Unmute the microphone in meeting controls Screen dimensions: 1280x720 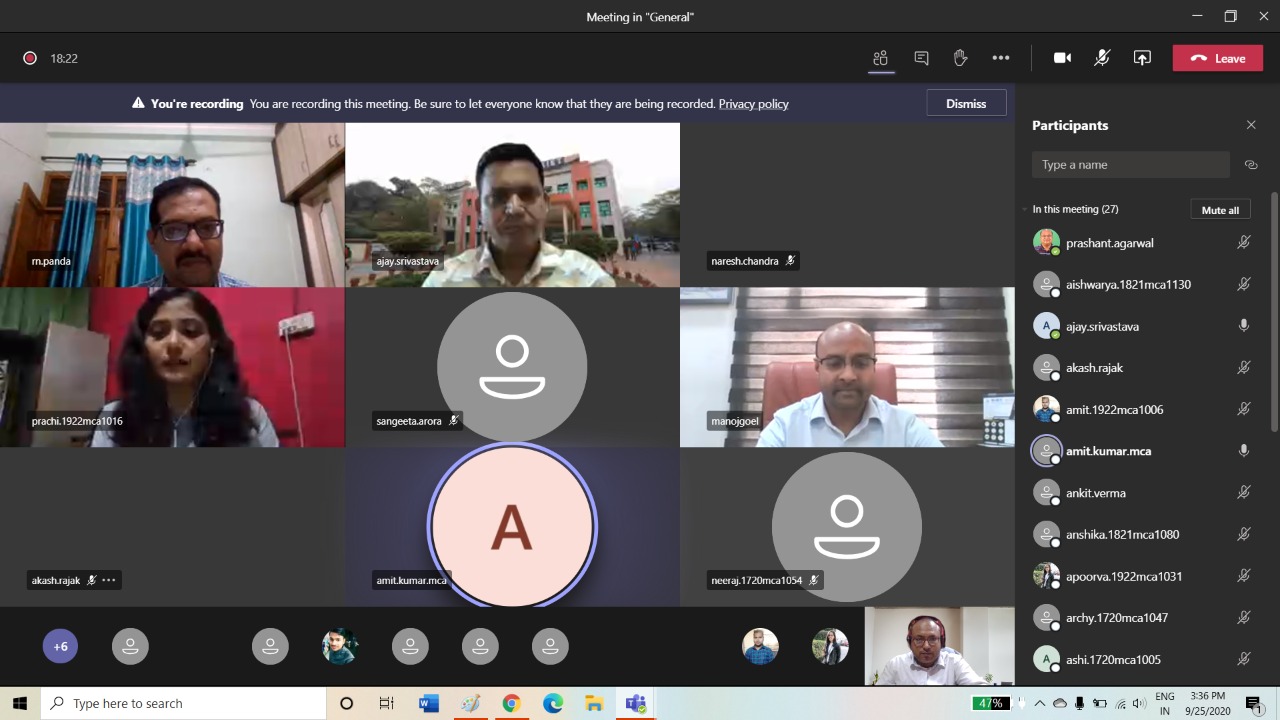click(1101, 58)
